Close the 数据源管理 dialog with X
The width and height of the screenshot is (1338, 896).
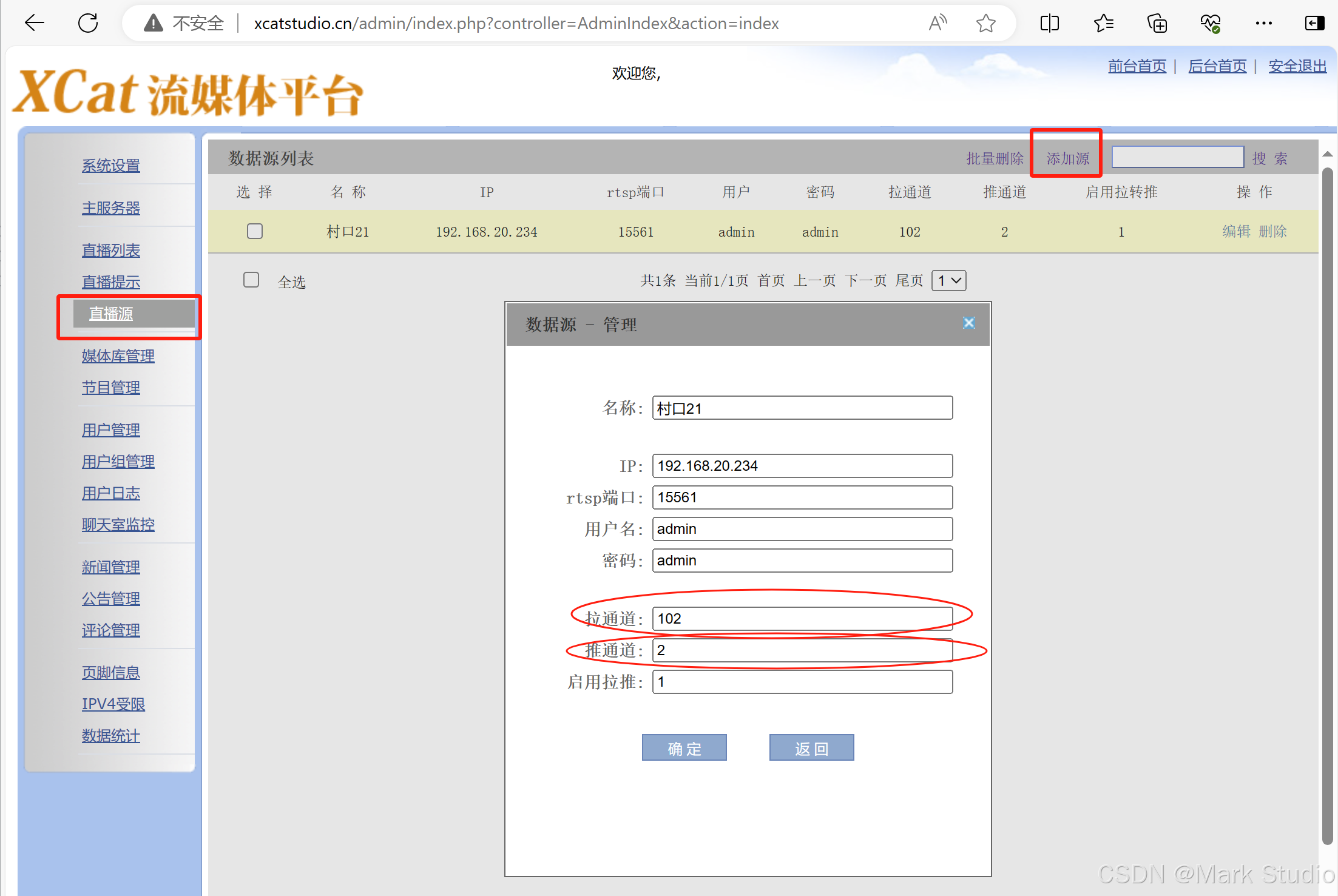pos(969,323)
